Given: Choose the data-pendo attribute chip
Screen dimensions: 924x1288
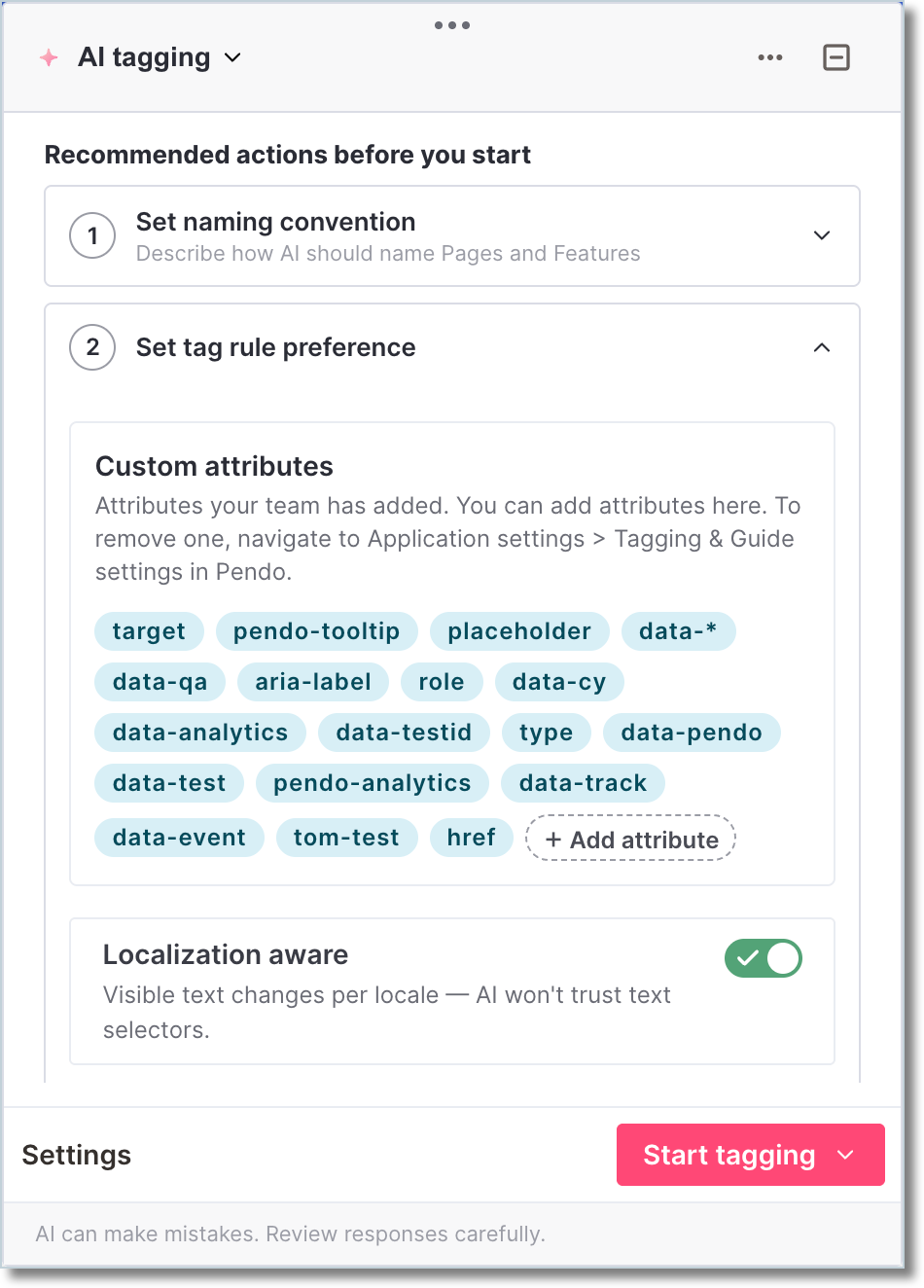Looking at the screenshot, I should coord(692,733).
